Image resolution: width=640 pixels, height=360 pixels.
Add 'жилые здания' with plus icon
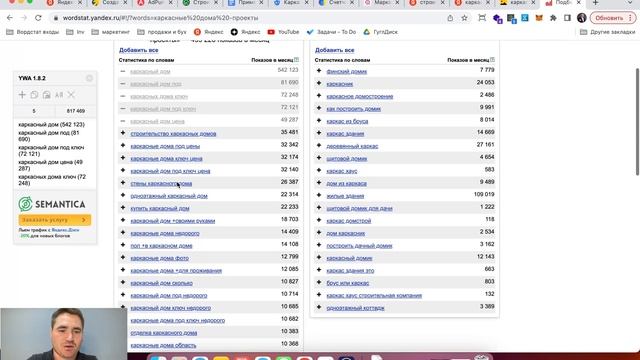(x=319, y=195)
